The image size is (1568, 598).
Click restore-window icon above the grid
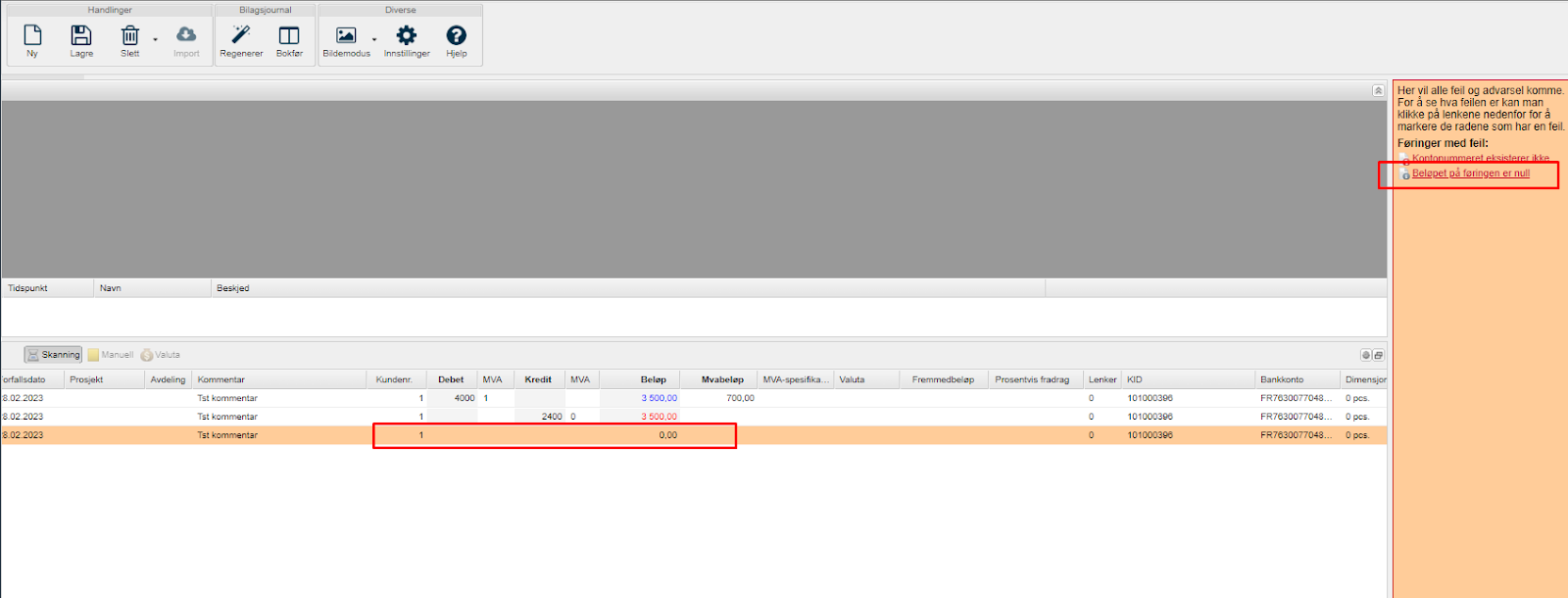pos(1378,355)
